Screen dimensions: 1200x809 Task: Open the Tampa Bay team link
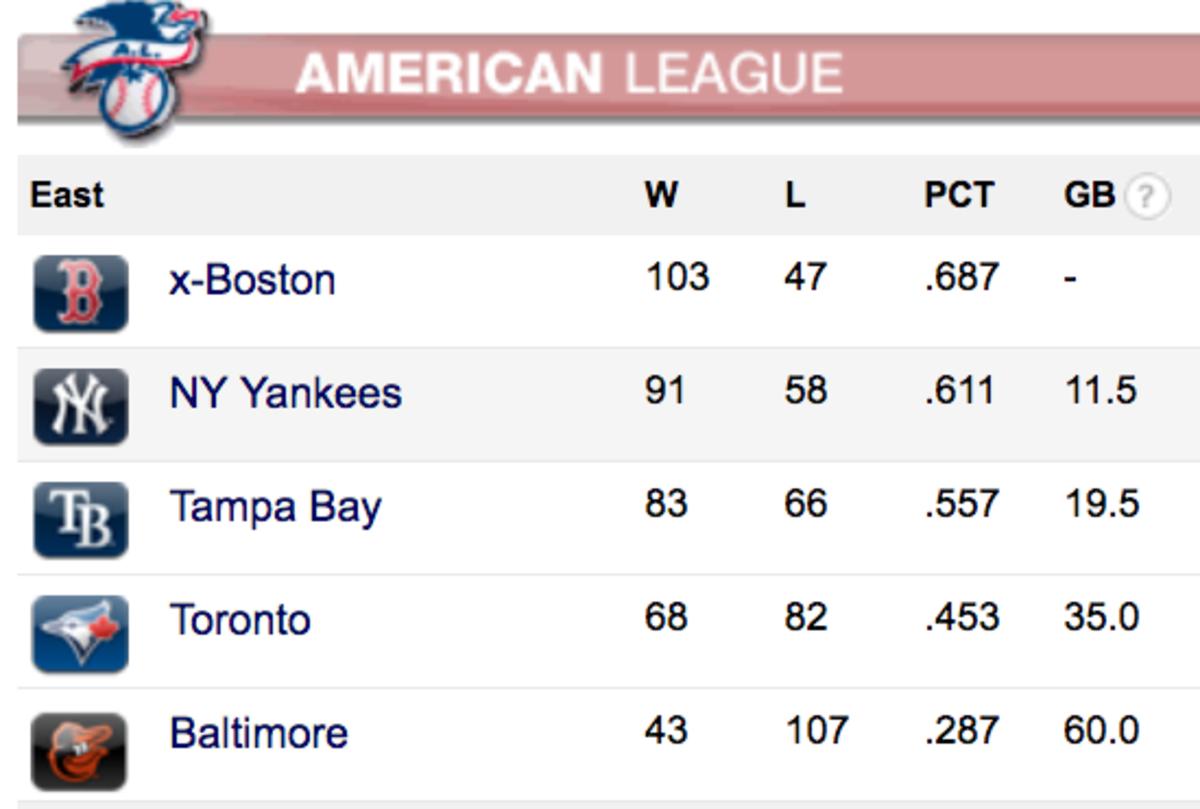click(x=276, y=507)
